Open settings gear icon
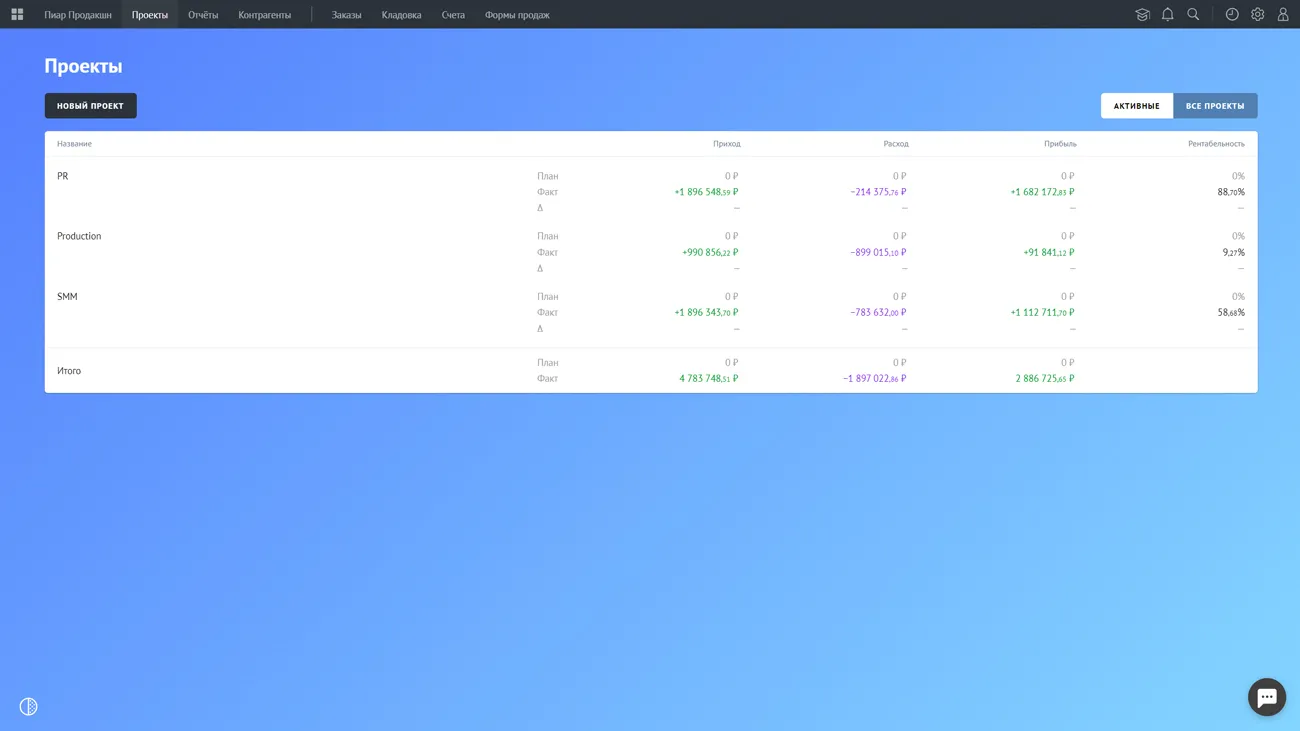This screenshot has width=1300, height=731. click(x=1257, y=14)
